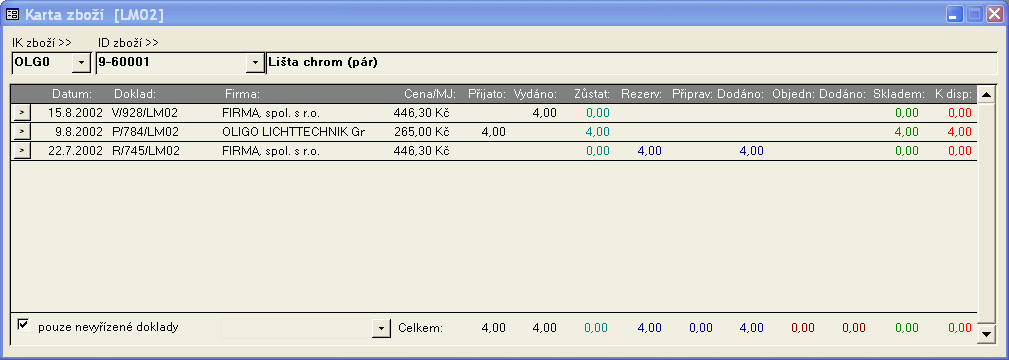The image size is (1009, 360).
Task: Select document R/745/LM02 cell
Action: (x=145, y=151)
